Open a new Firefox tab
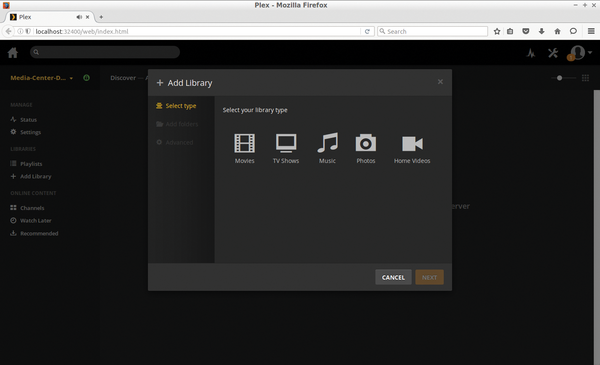The image size is (600, 365). [101, 17]
